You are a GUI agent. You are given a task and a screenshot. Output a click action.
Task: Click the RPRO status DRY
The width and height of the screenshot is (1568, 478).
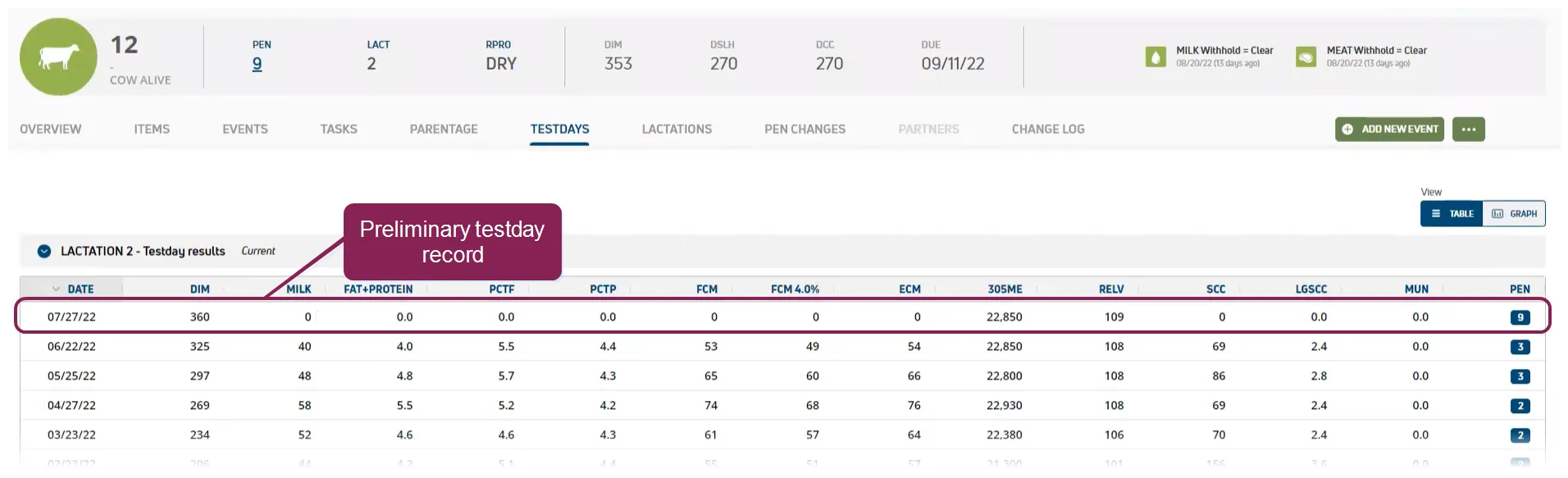point(501,64)
